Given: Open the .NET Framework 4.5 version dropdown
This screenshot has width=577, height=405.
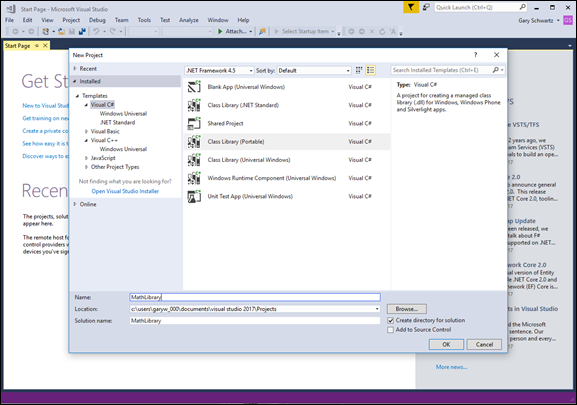Looking at the screenshot, I should 219,70.
